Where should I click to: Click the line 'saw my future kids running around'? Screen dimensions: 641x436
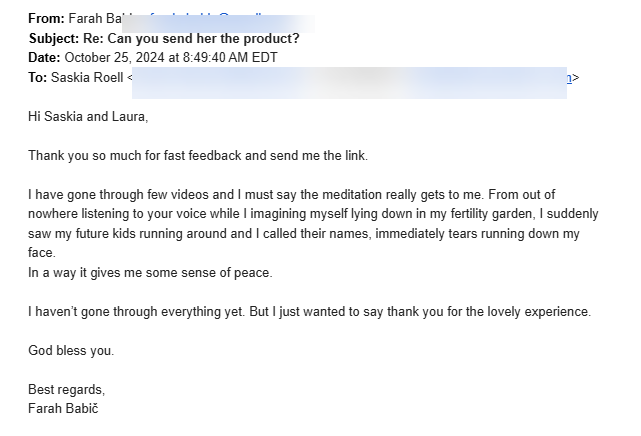tap(140, 233)
